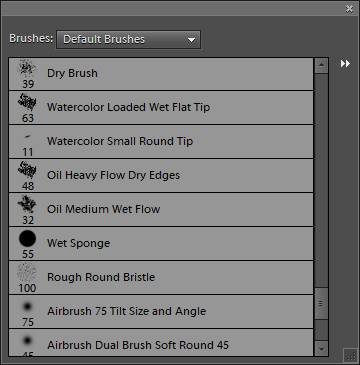Open the Default Brushes dropdown
This screenshot has width=360, height=365.
click(x=128, y=40)
